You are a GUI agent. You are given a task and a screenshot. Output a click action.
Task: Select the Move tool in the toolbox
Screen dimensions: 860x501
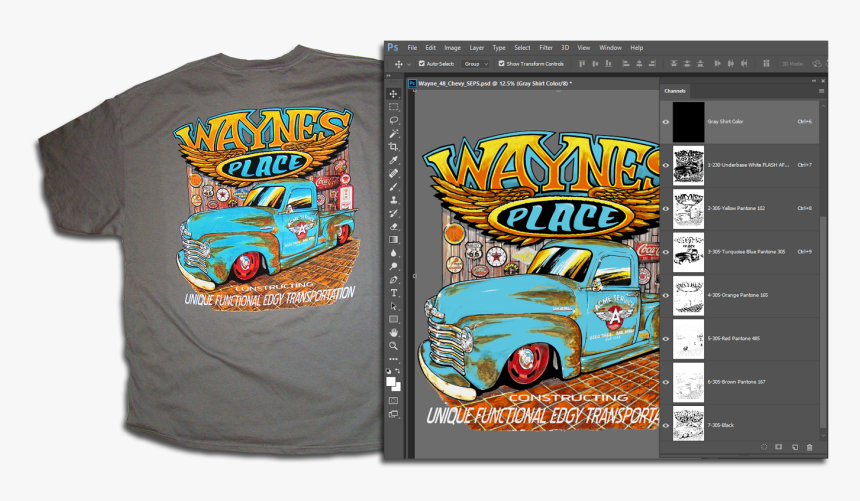pos(393,94)
